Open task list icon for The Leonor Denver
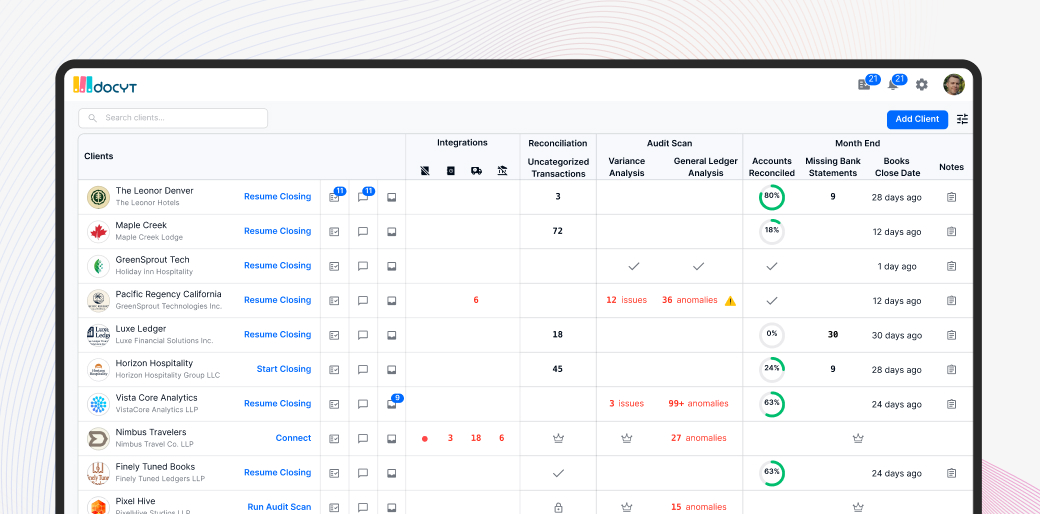The width and height of the screenshot is (1040, 514). (x=334, y=197)
